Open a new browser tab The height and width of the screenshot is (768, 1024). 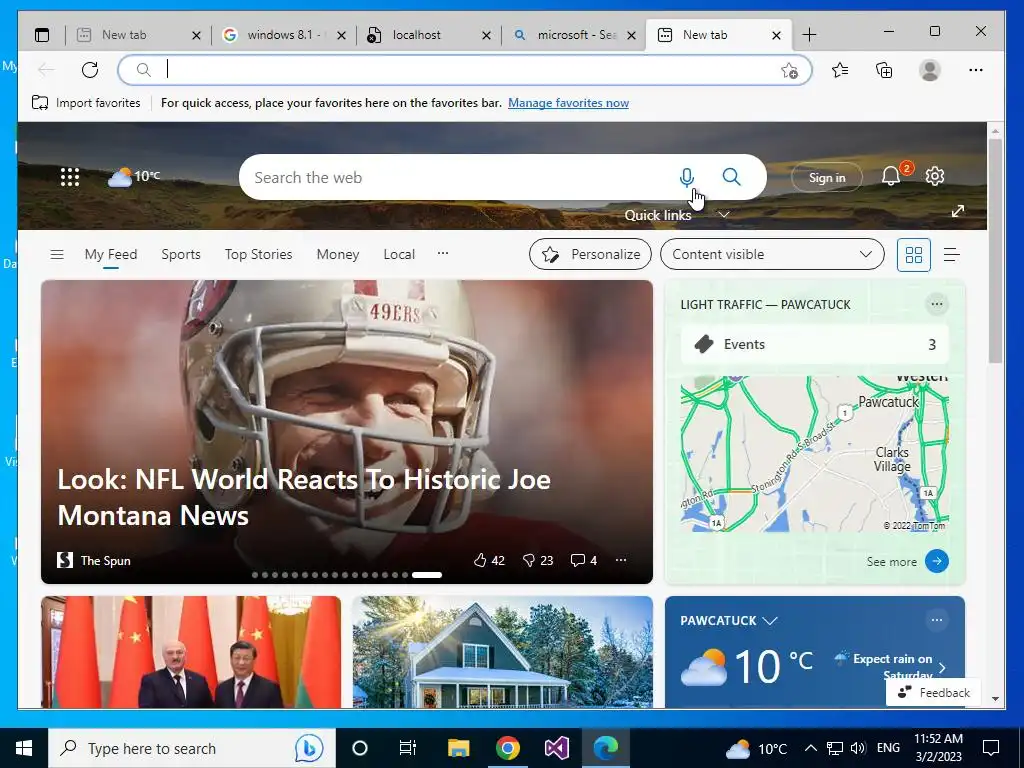coord(809,35)
